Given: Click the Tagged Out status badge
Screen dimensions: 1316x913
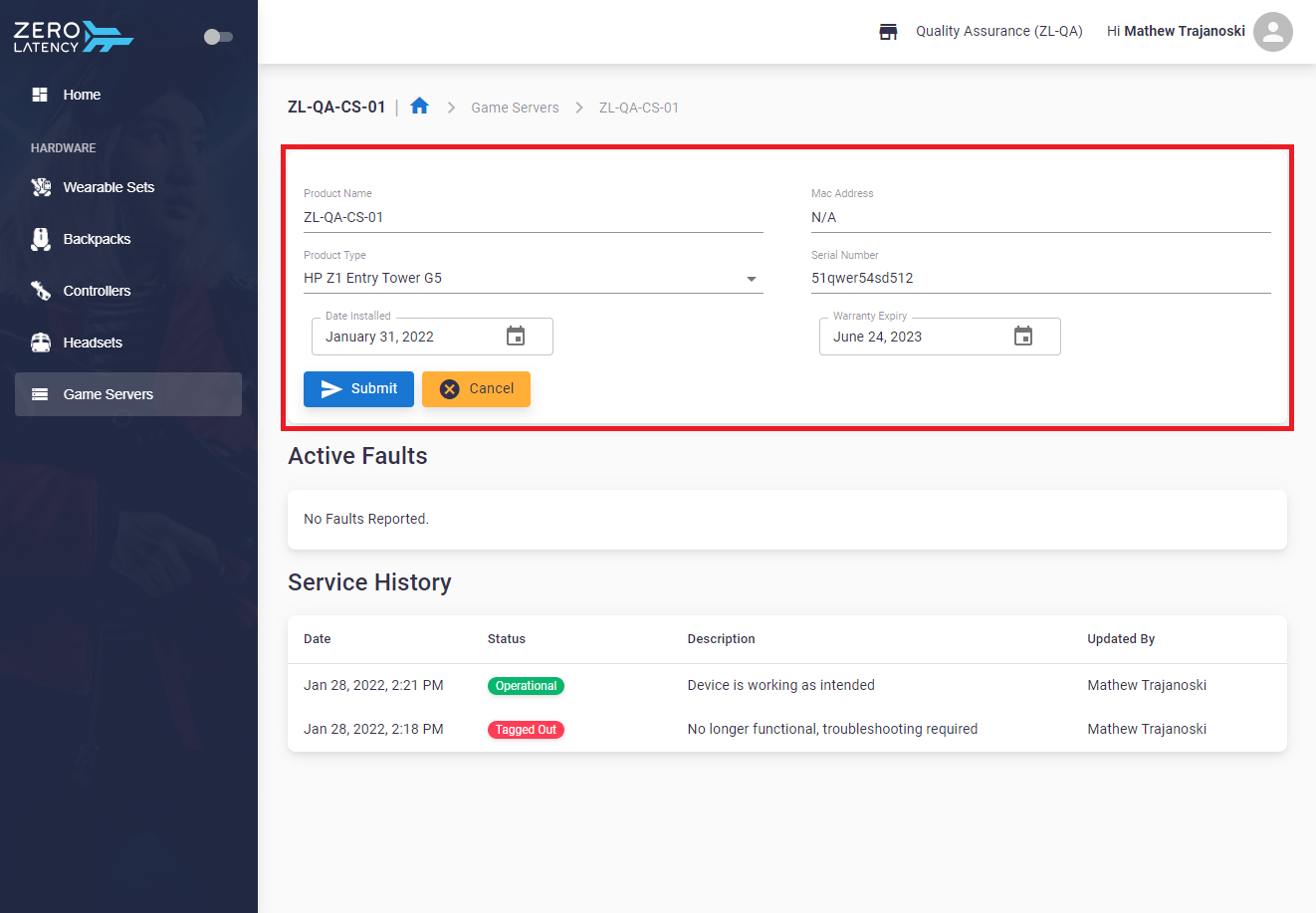Looking at the screenshot, I should point(526,730).
